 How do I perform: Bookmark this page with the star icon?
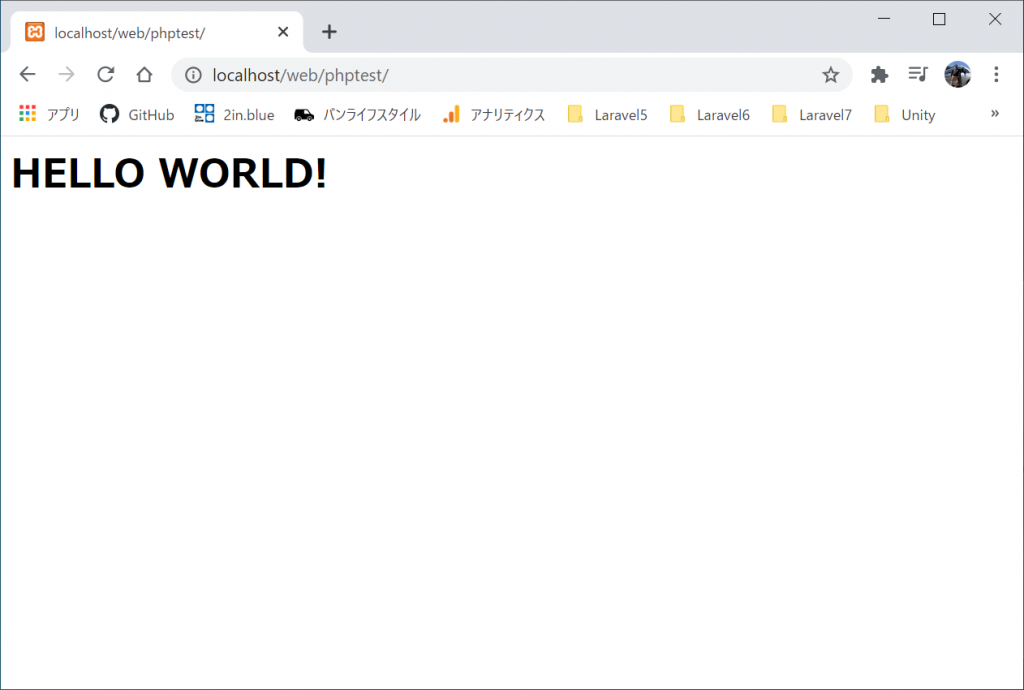click(830, 75)
